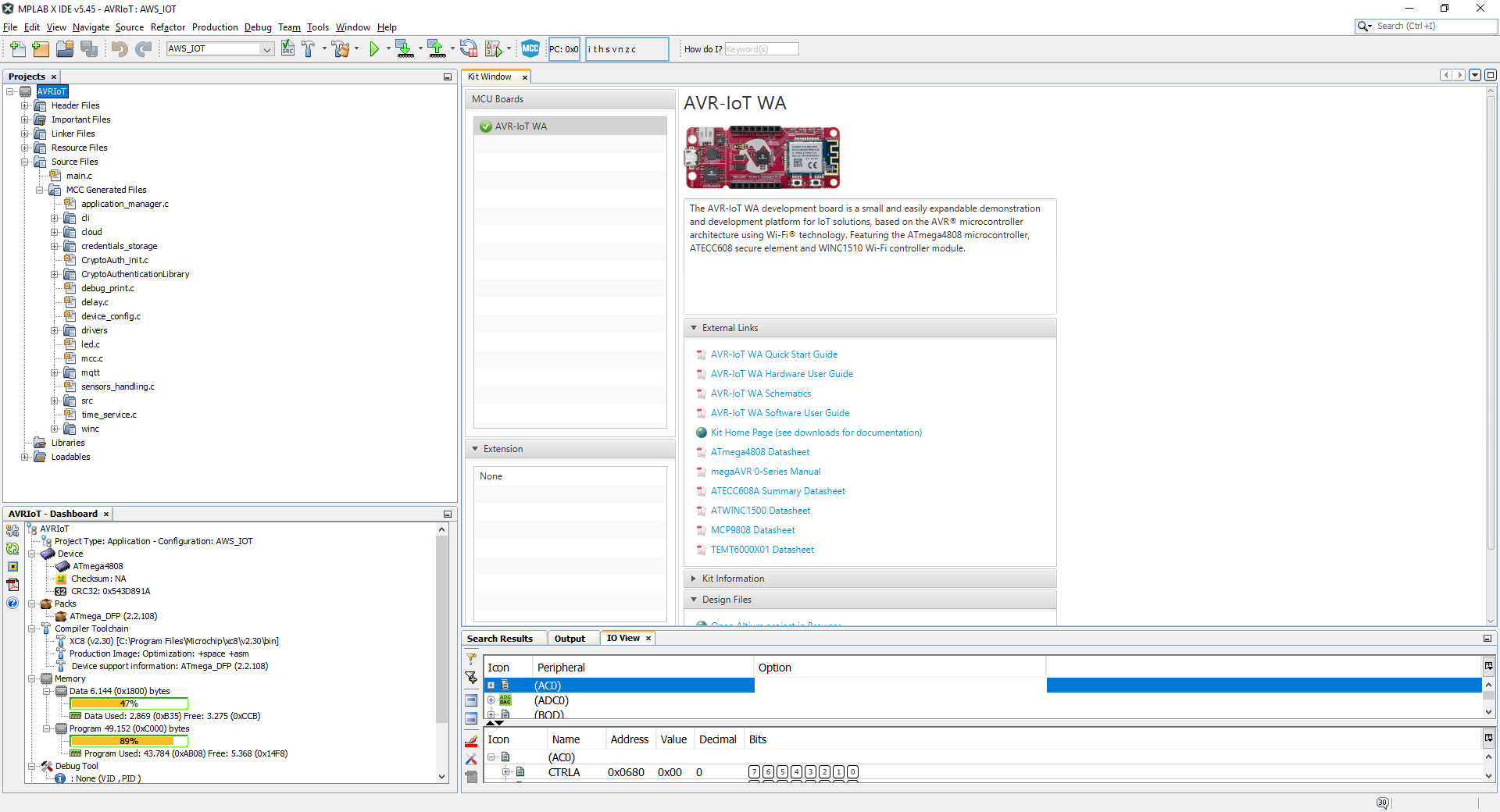
Task: Open the MCP9808 Datasheet link
Action: click(752, 530)
